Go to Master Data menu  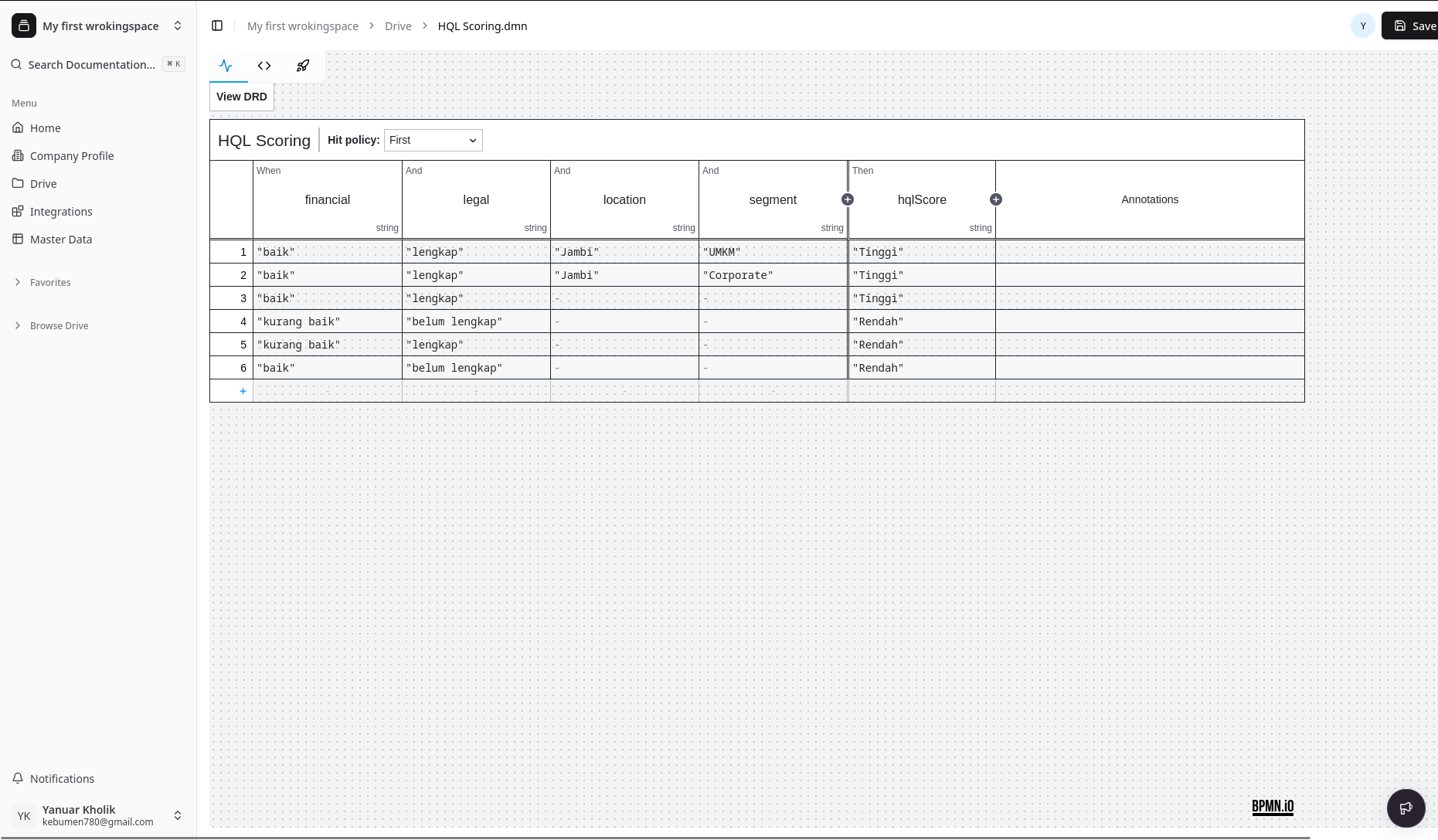[61, 239]
